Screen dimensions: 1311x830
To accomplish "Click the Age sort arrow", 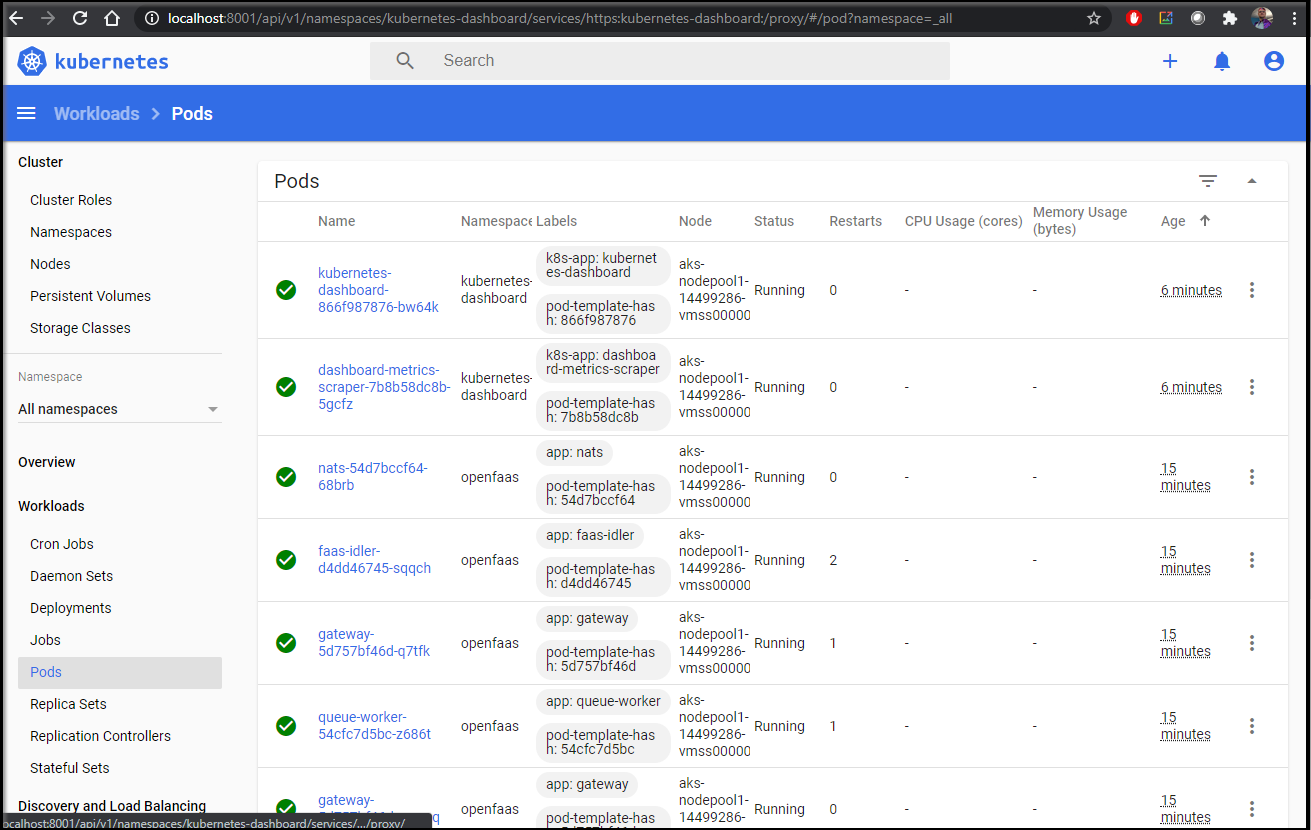I will (x=1205, y=221).
